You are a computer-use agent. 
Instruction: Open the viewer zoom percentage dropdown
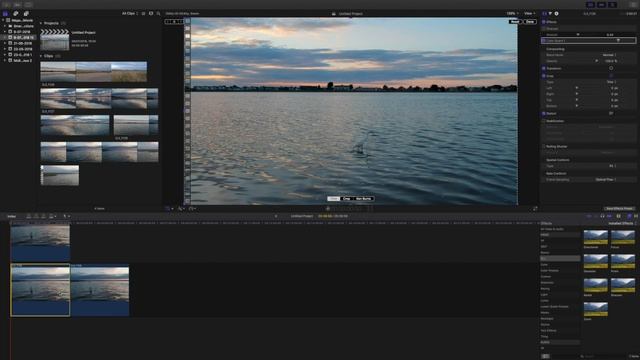click(512, 13)
